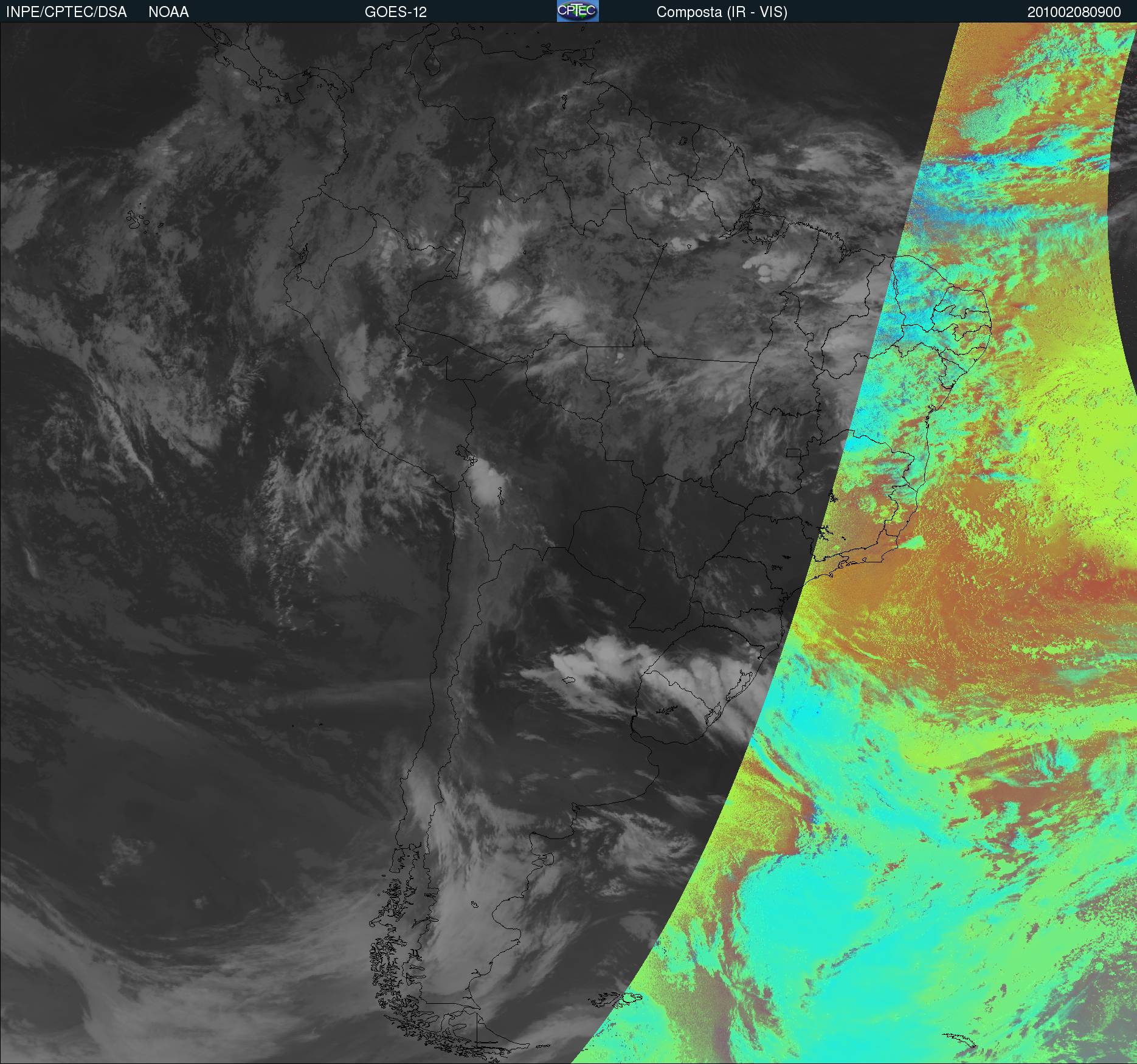1137x1064 pixels.
Task: Click the NOAA label in the header
Action: [x=168, y=12]
